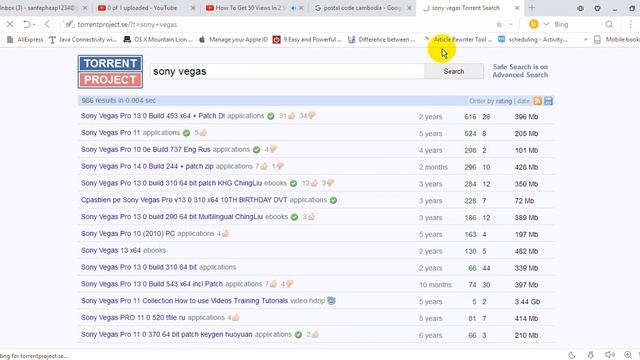The width and height of the screenshot is (640, 360).
Task: Toggle night mode moon icon in status bar
Action: tap(572, 355)
